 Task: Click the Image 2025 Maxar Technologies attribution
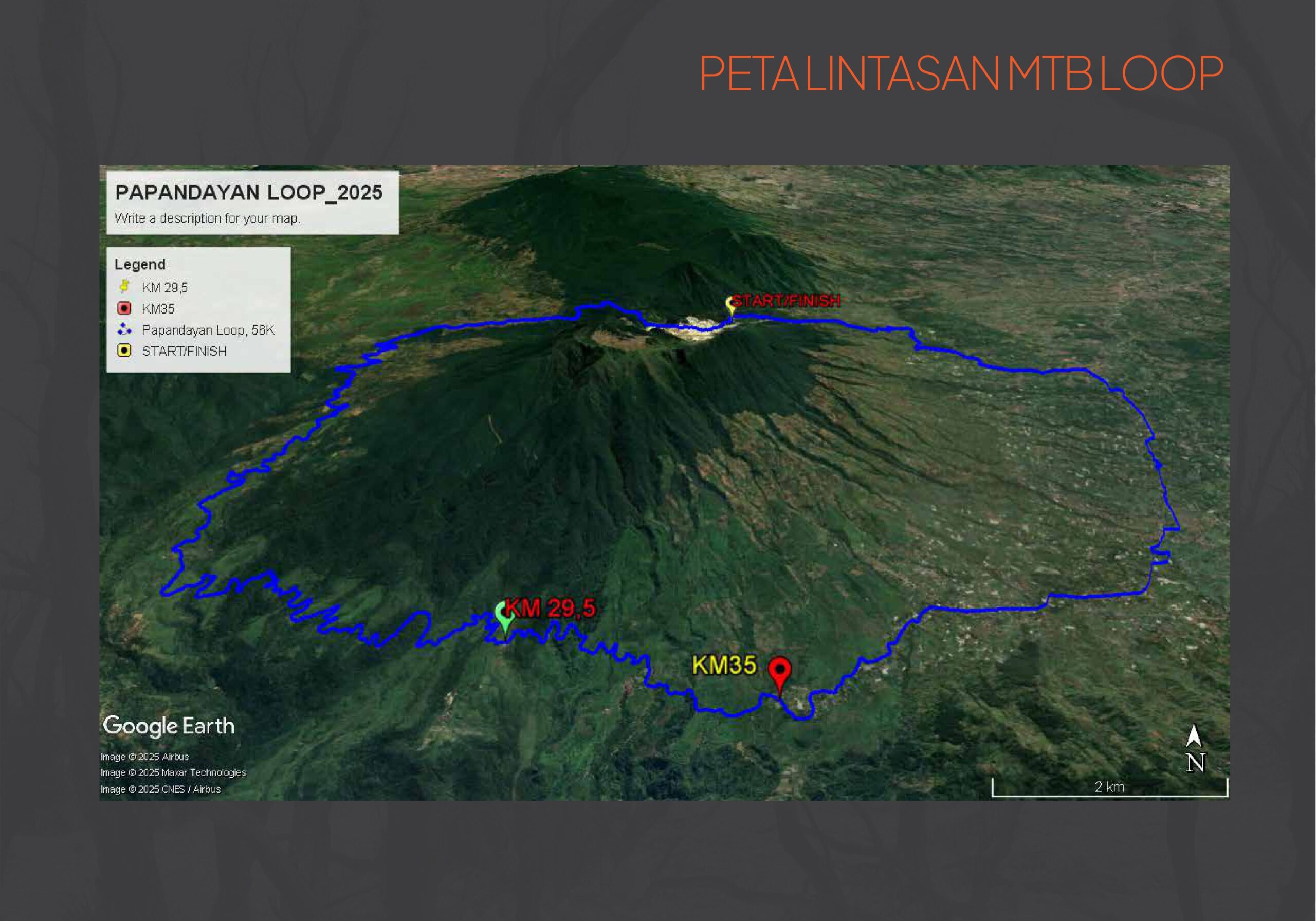(173, 772)
